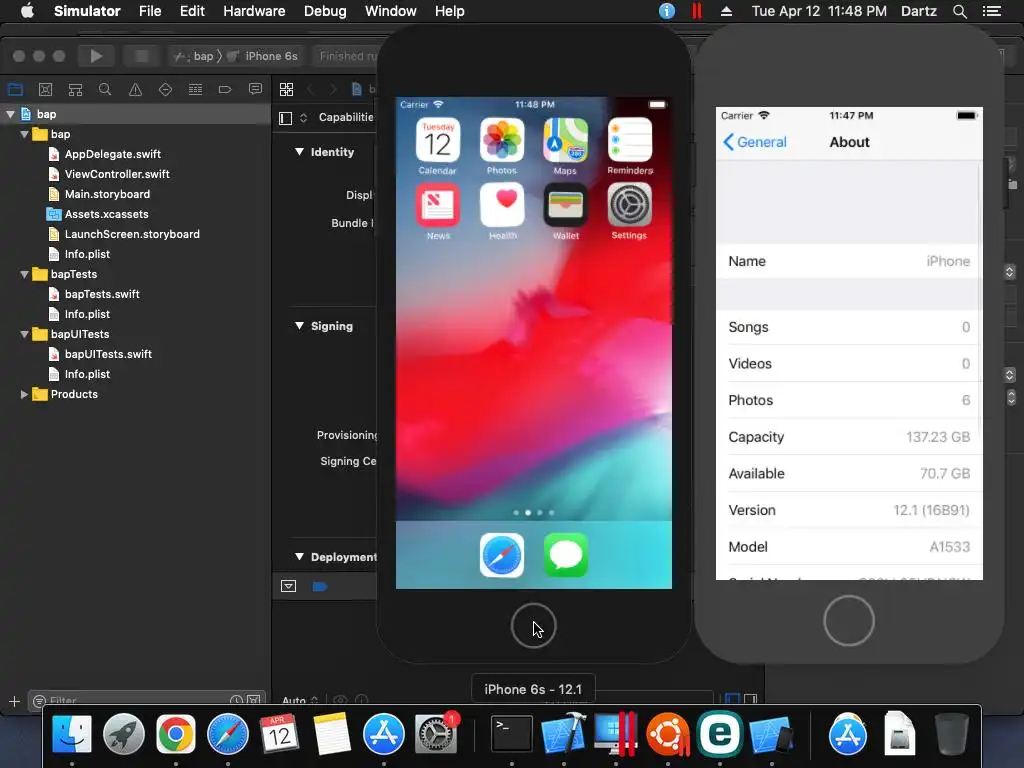This screenshot has width=1024, height=768.
Task: Open LaunchScreen.storyboard file
Action: [132, 234]
